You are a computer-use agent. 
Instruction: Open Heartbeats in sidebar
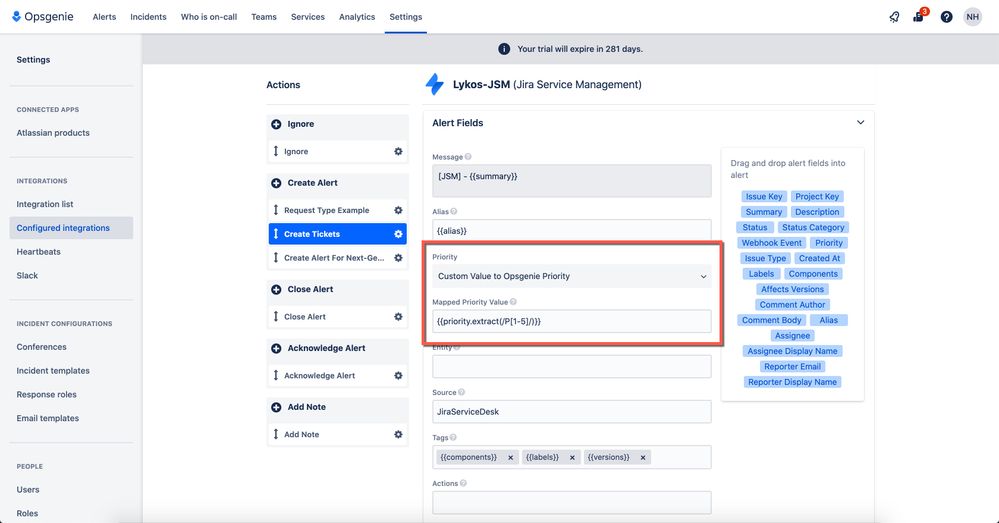point(38,252)
